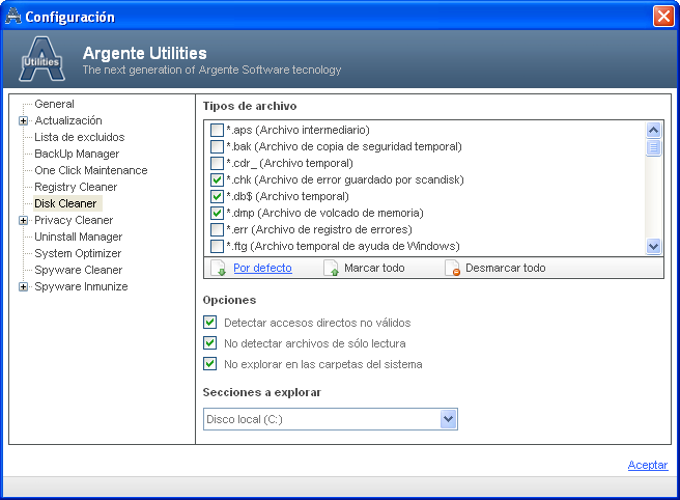This screenshot has height=500, width=680.
Task: Click the Aceptar link
Action: (647, 465)
